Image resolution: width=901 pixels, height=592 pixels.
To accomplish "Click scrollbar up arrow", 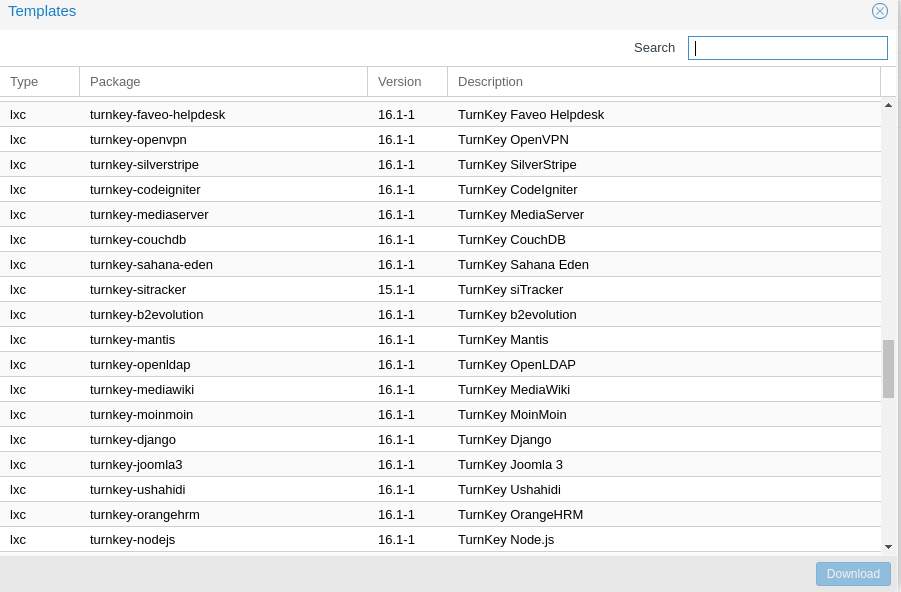I will 888,105.
